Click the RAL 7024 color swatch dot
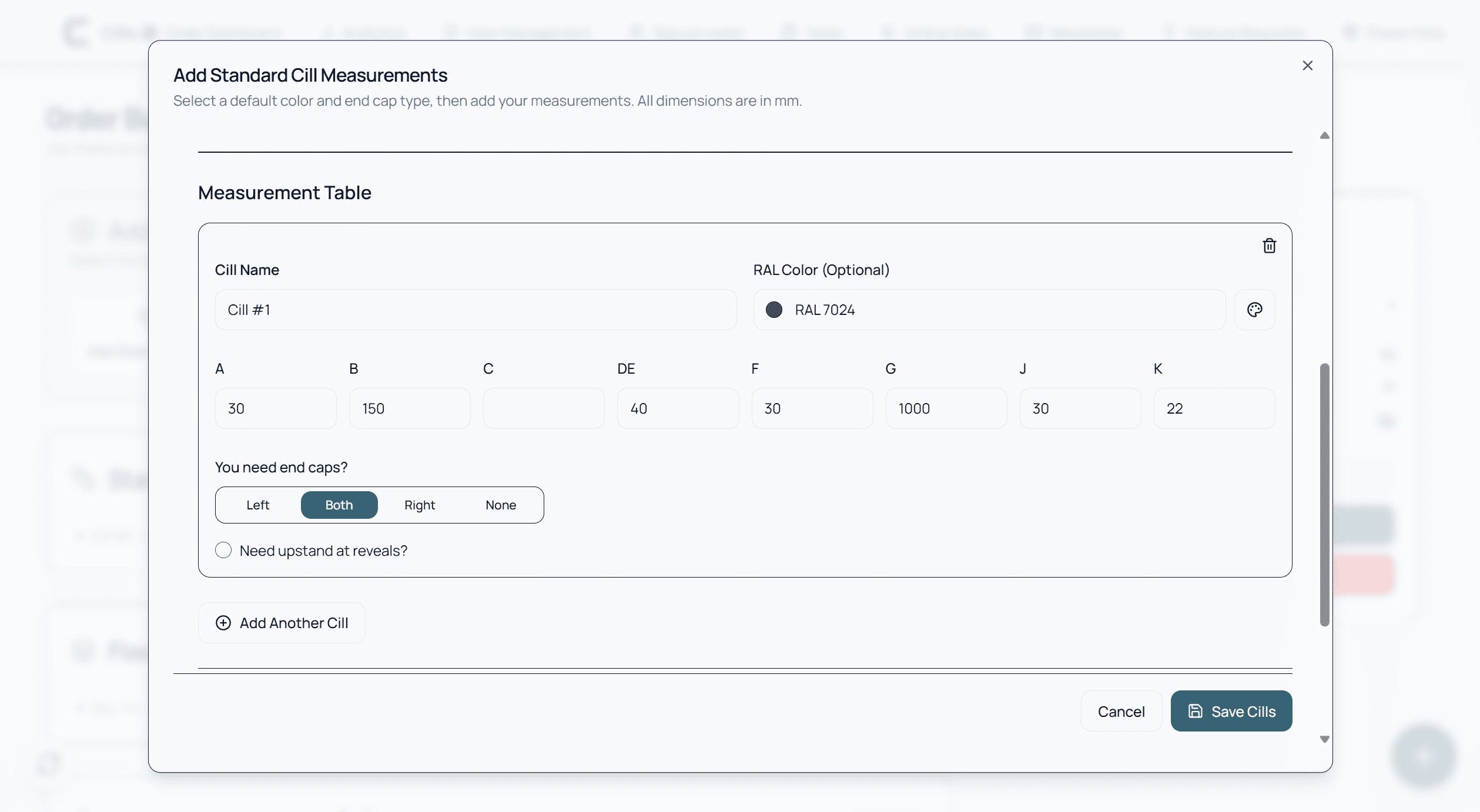The width and height of the screenshot is (1480, 812). 774,310
